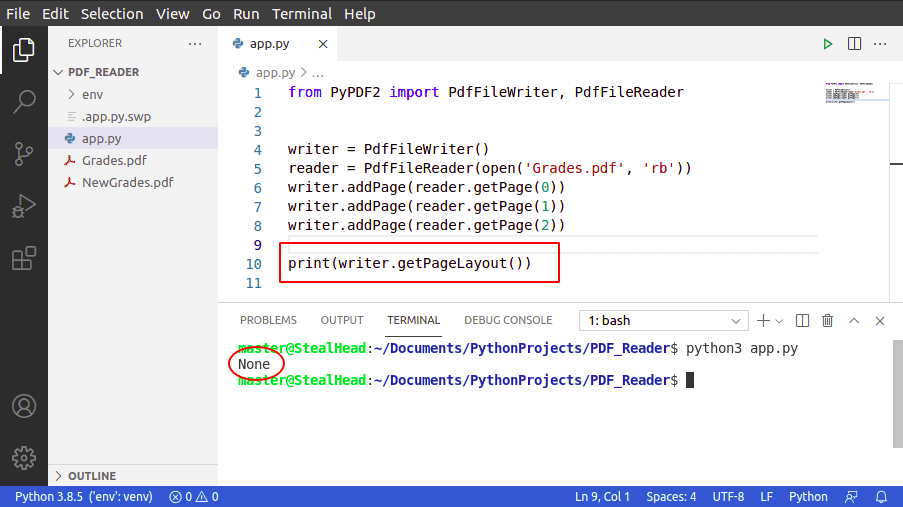
Task: Open the feedback icon in status bar
Action: (x=851, y=497)
